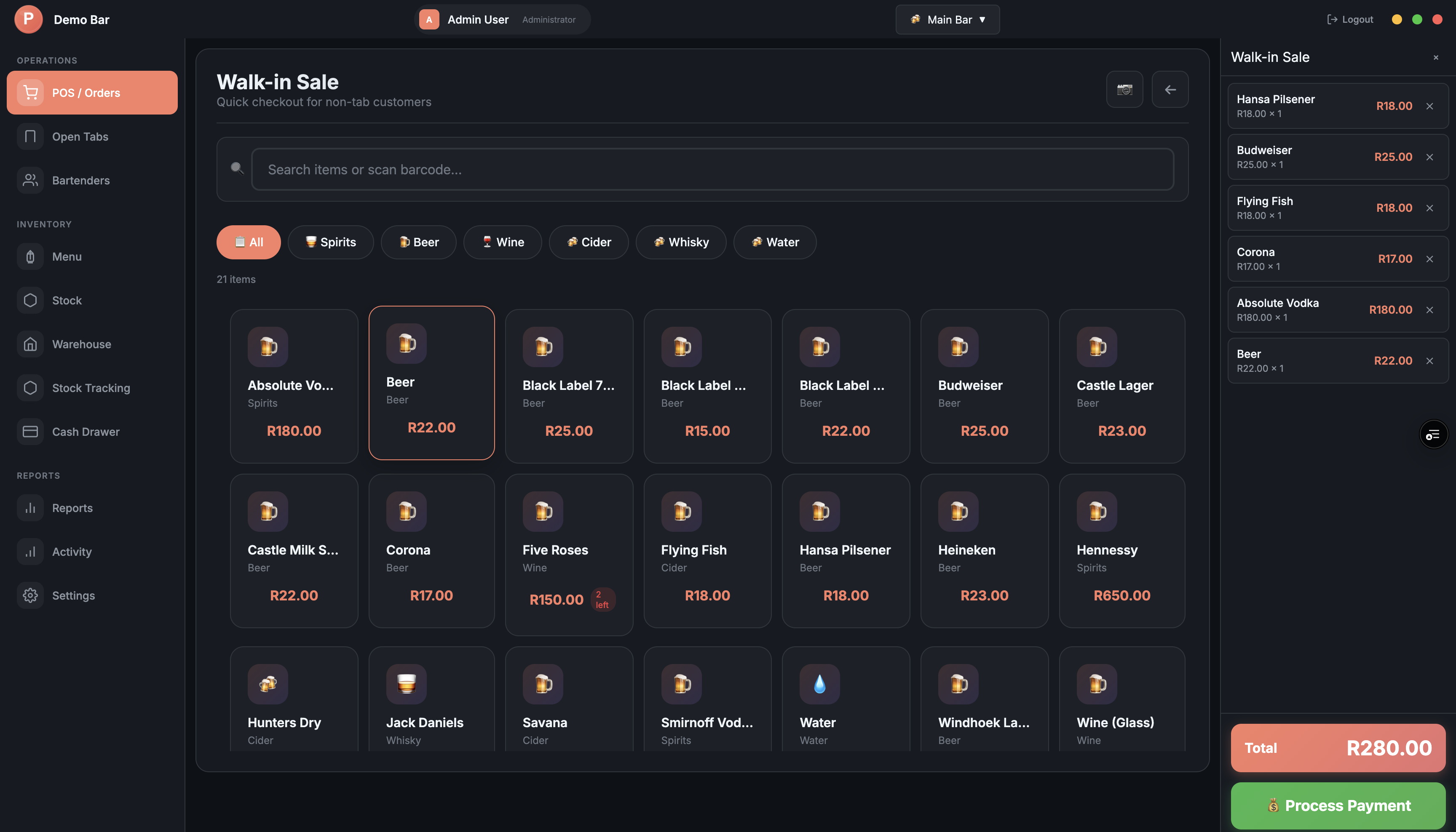
Task: Filter items by Cider category
Action: pos(588,242)
